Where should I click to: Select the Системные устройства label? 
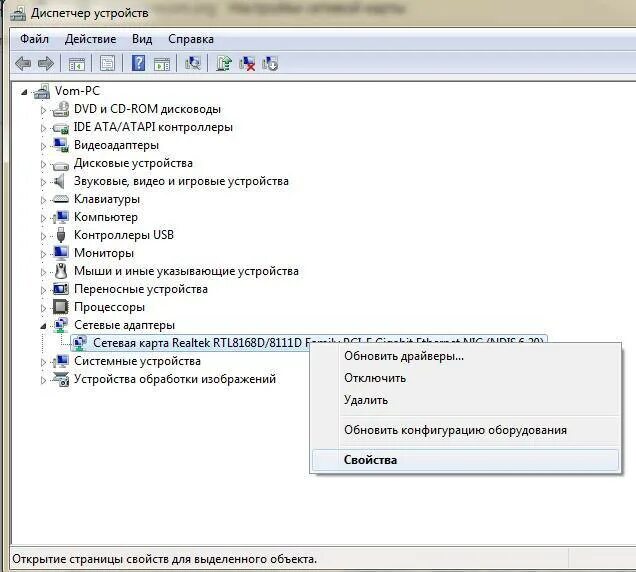(137, 361)
